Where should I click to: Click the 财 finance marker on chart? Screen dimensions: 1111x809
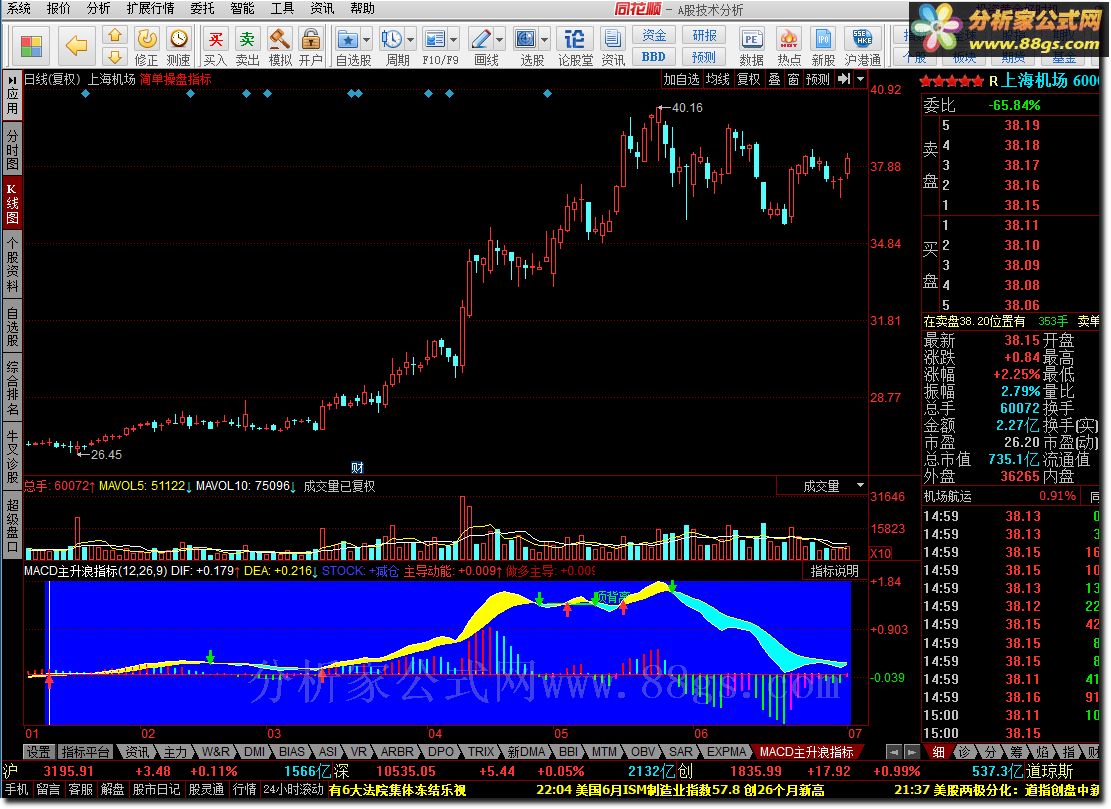(x=357, y=468)
